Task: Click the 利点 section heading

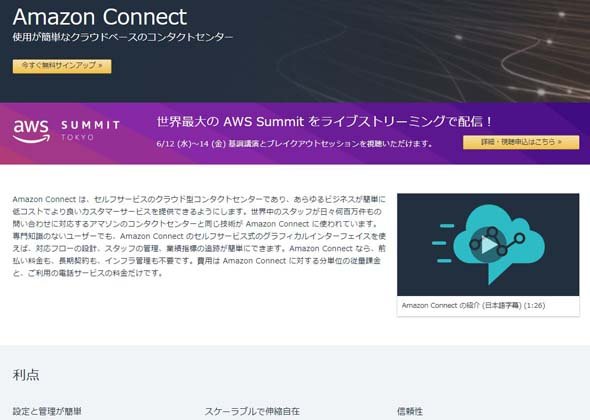Action: [26, 375]
